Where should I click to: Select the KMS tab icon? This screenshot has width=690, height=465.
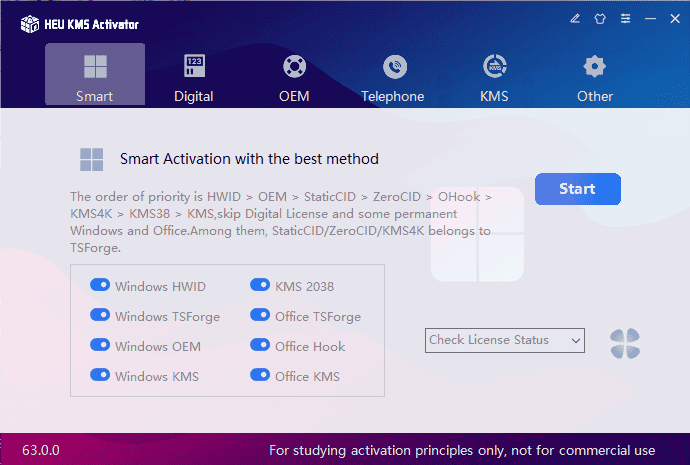tap(495, 66)
